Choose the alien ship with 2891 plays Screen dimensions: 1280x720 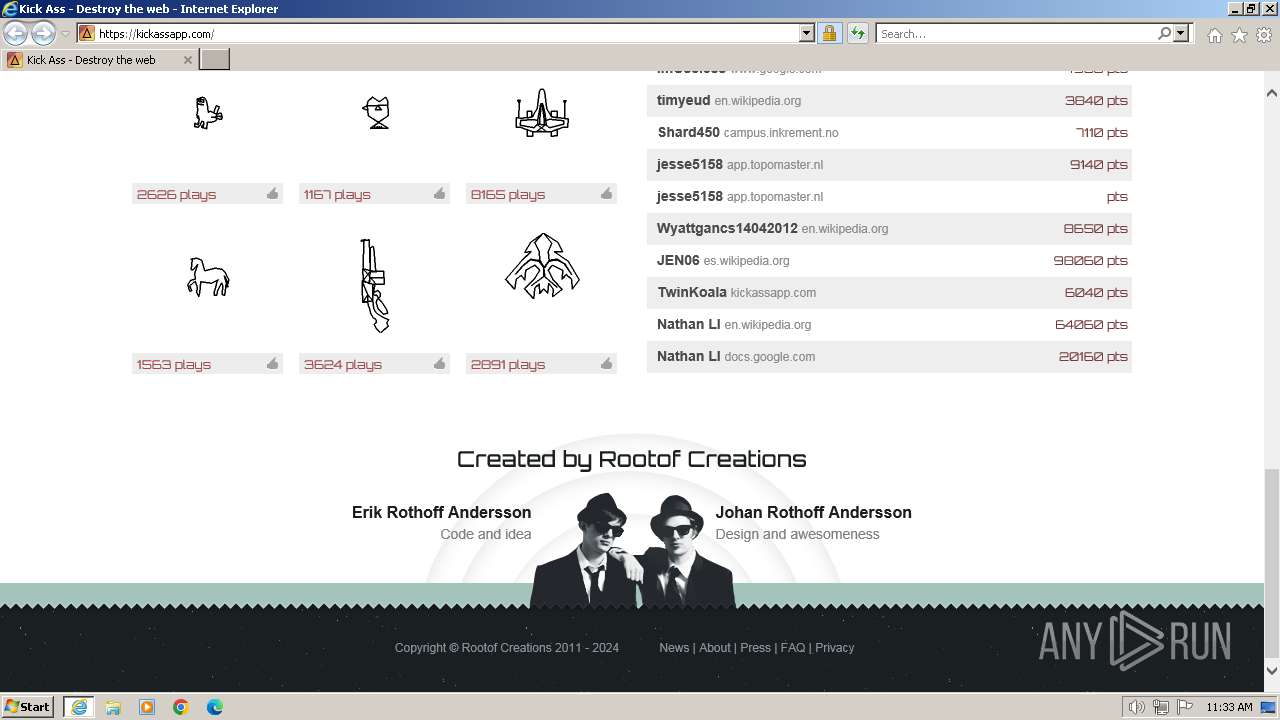[x=542, y=266]
